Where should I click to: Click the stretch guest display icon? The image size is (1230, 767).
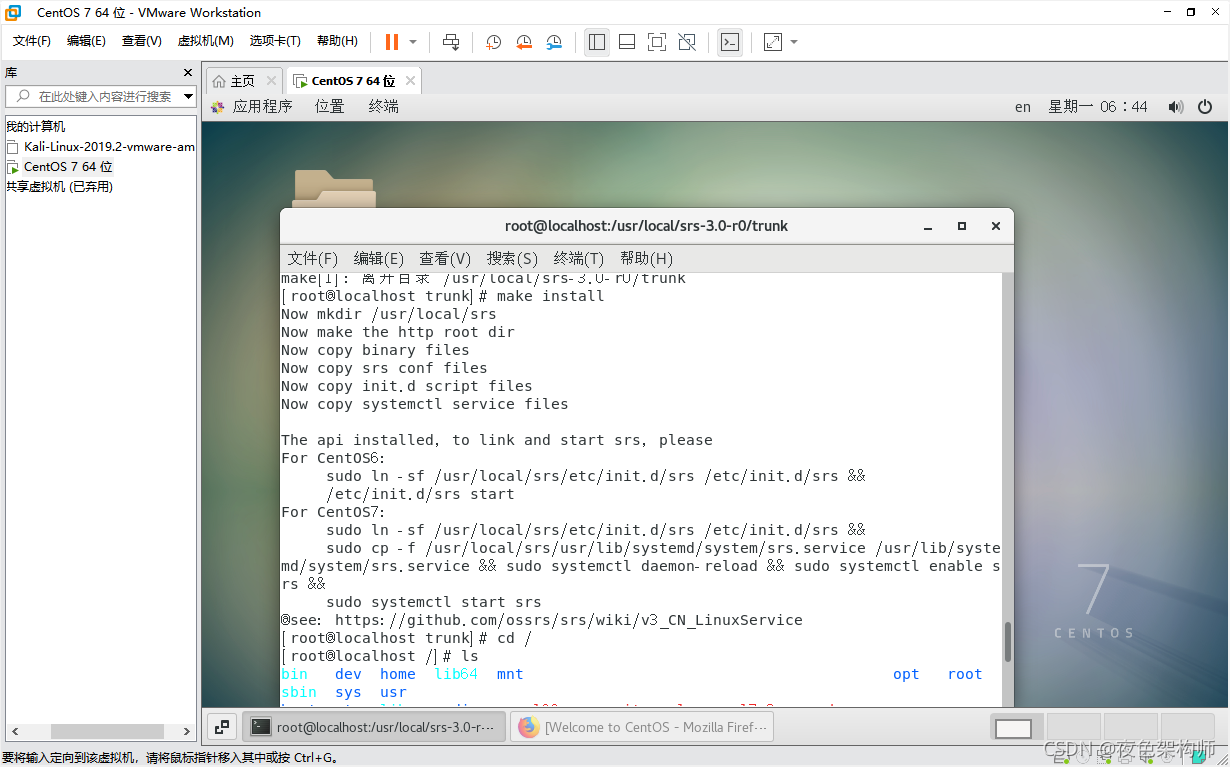(773, 42)
